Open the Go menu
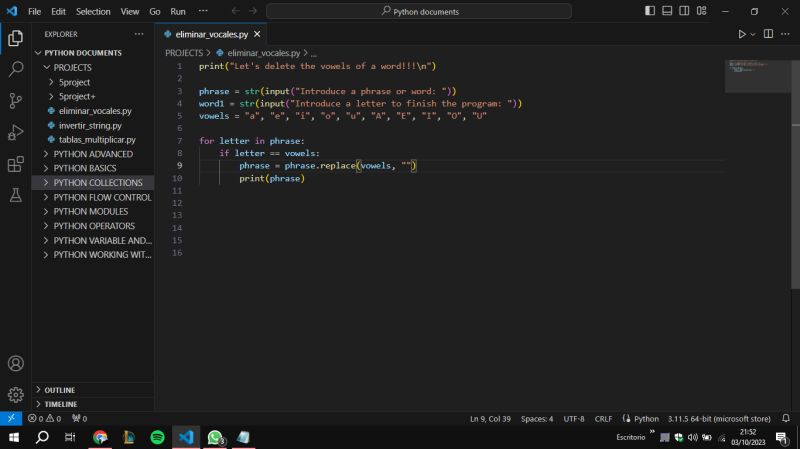The height and width of the screenshot is (449, 800). (155, 11)
